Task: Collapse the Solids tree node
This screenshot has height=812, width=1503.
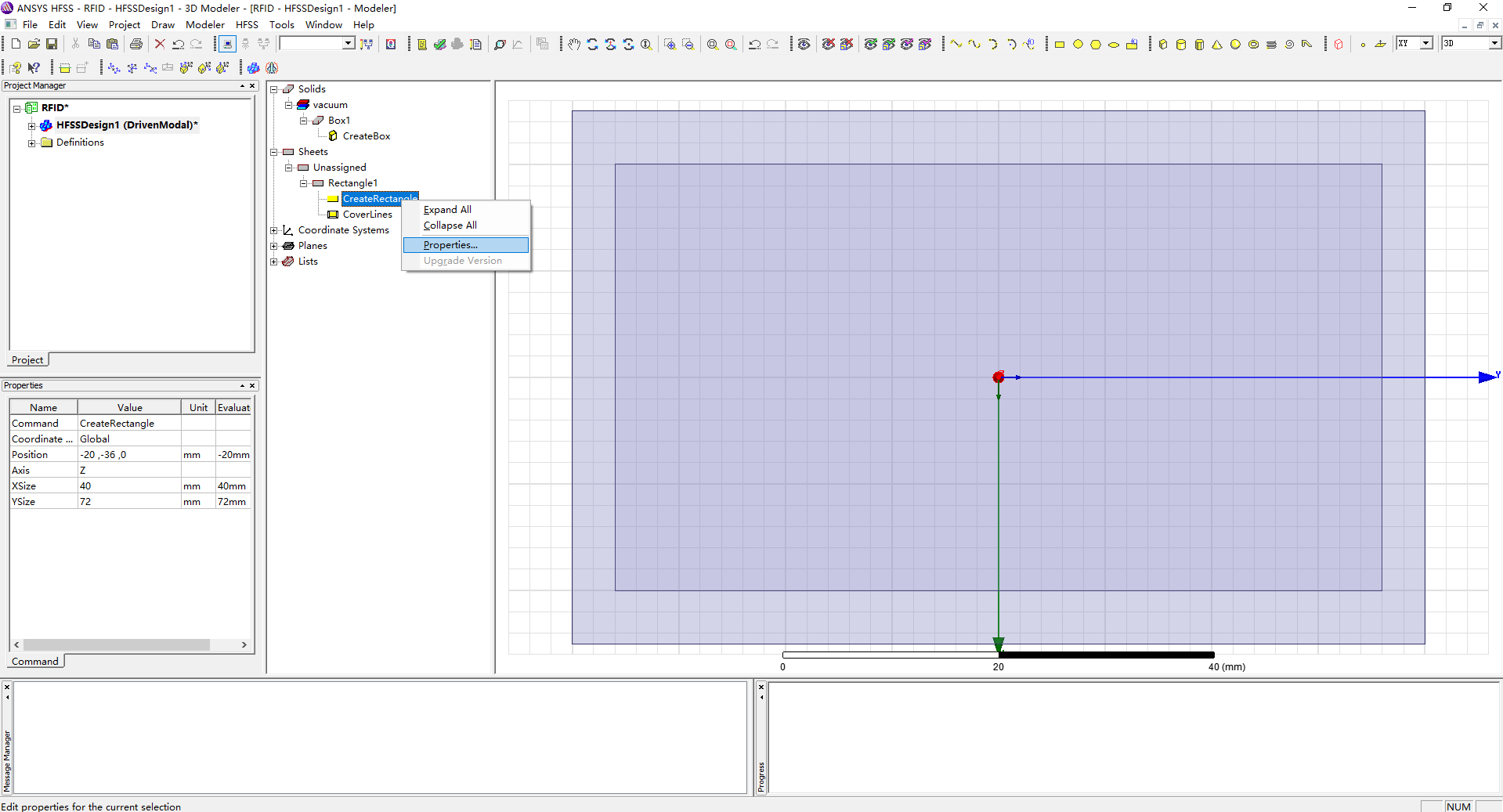Action: 274,89
